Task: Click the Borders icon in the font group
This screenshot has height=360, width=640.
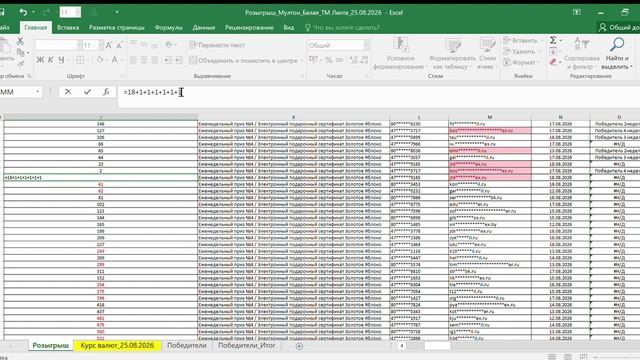Action: coord(80,60)
